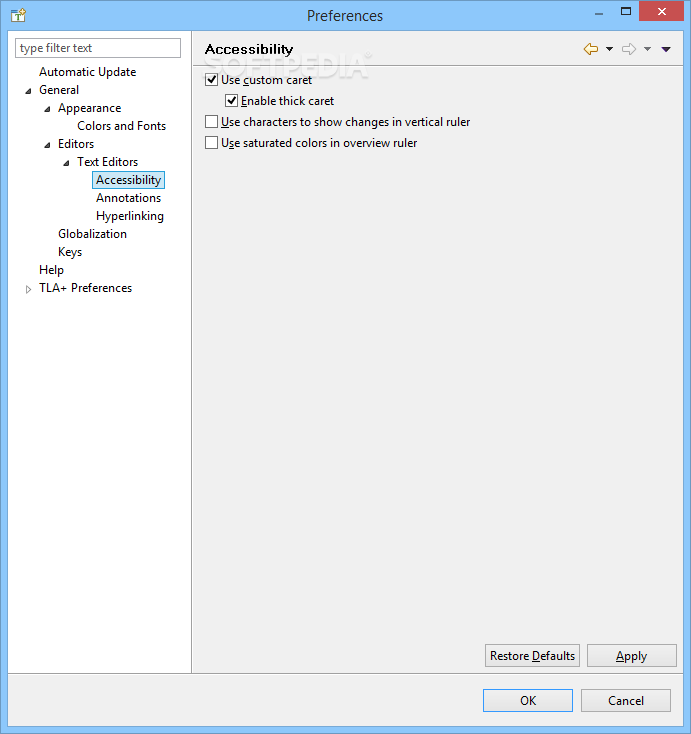The image size is (691, 734).
Task: Open Hyperlinking preferences page
Action: pos(130,216)
